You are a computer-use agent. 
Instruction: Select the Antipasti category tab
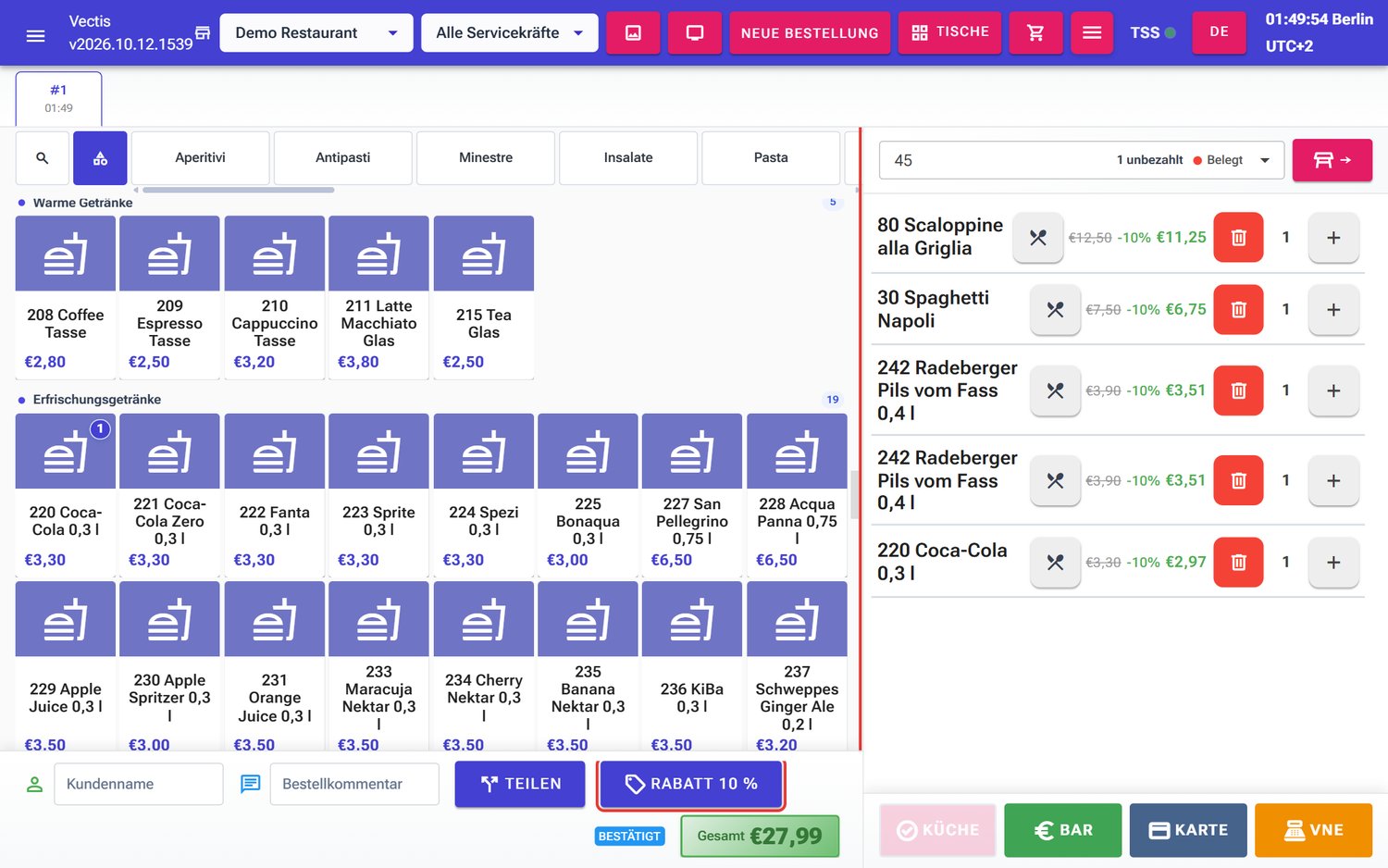tap(343, 158)
